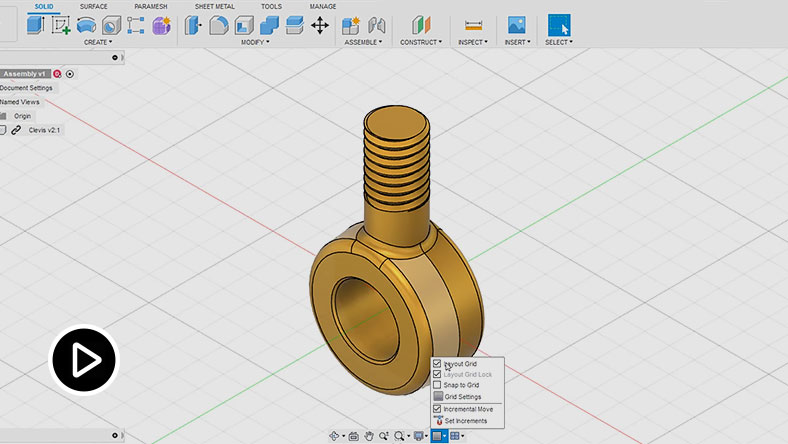
Task: Open the CONSTRUCT dropdown menu
Action: pos(422,43)
